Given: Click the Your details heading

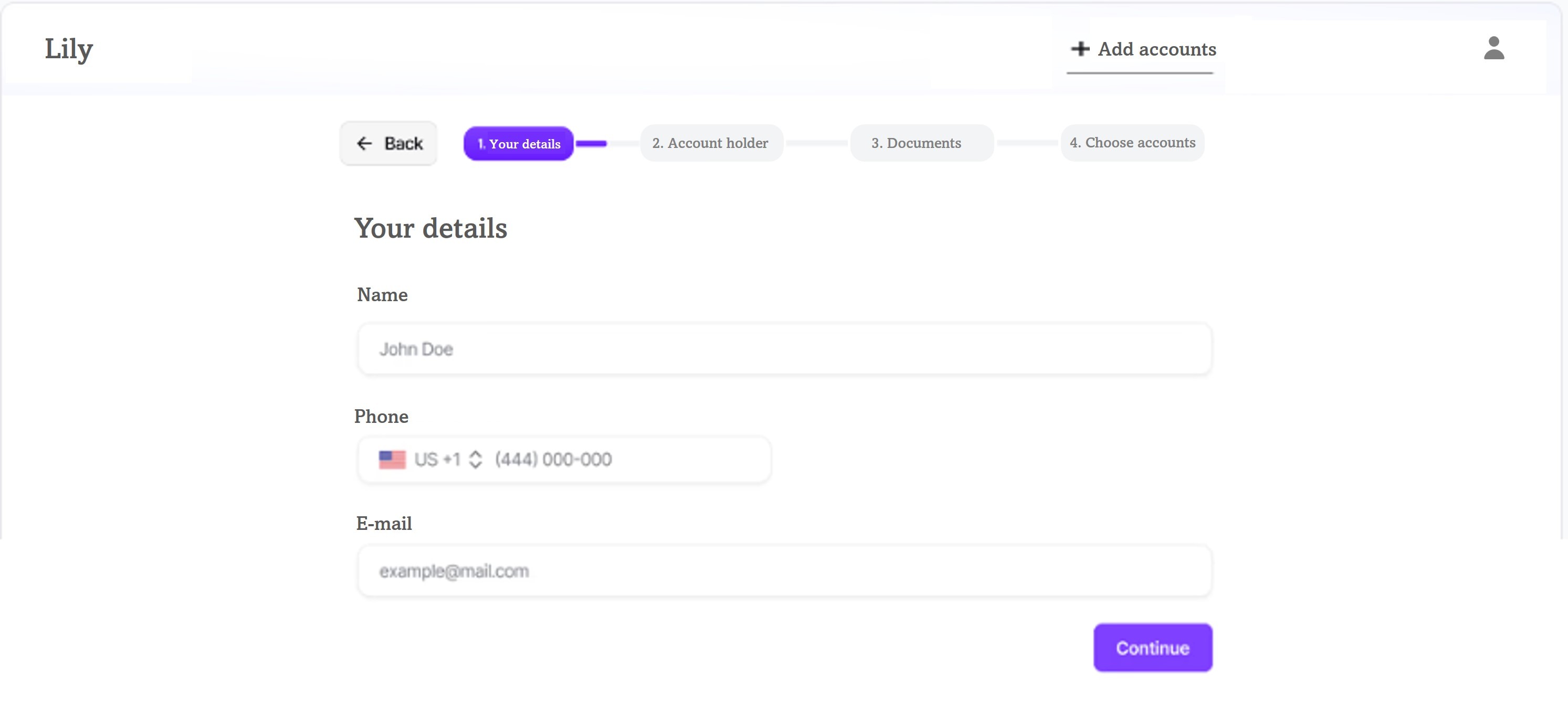Looking at the screenshot, I should 430,229.
